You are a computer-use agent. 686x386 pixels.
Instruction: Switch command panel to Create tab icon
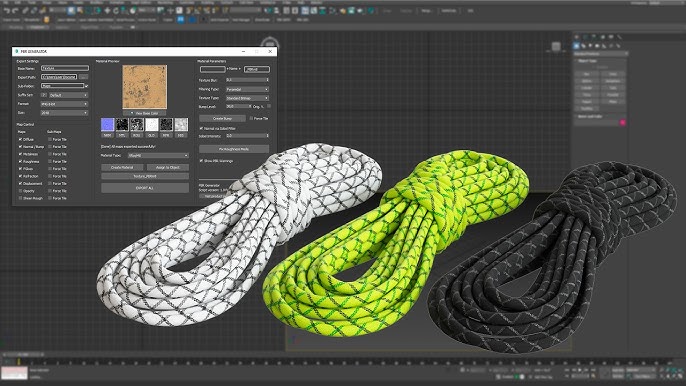(577, 37)
